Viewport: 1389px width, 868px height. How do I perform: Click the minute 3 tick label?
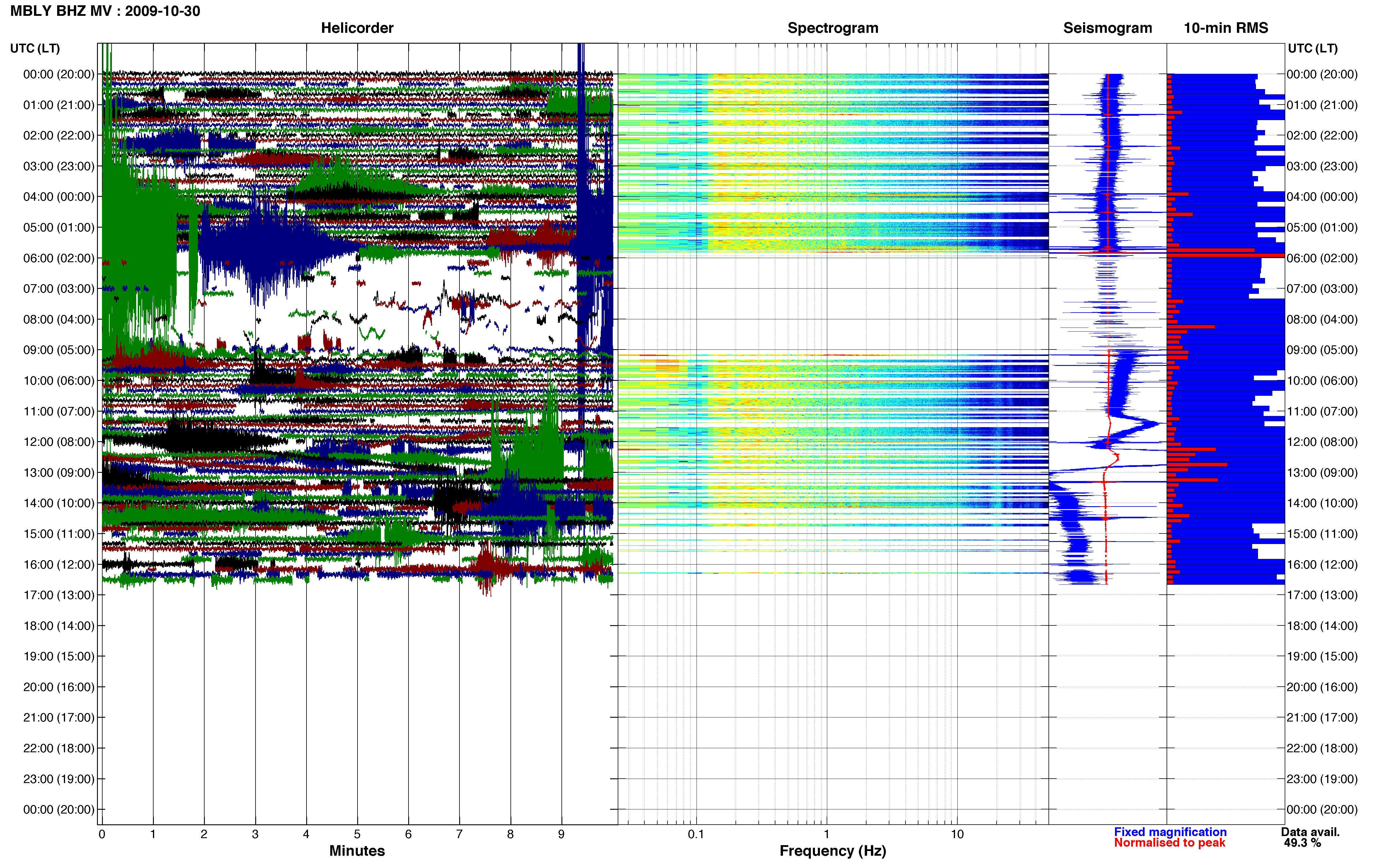(255, 834)
